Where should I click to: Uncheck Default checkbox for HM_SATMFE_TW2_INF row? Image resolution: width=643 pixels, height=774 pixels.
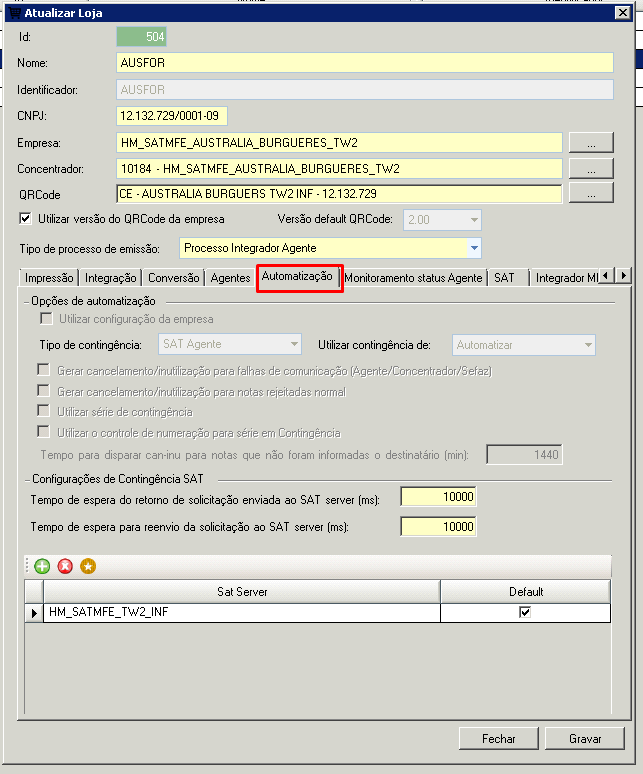coord(525,612)
